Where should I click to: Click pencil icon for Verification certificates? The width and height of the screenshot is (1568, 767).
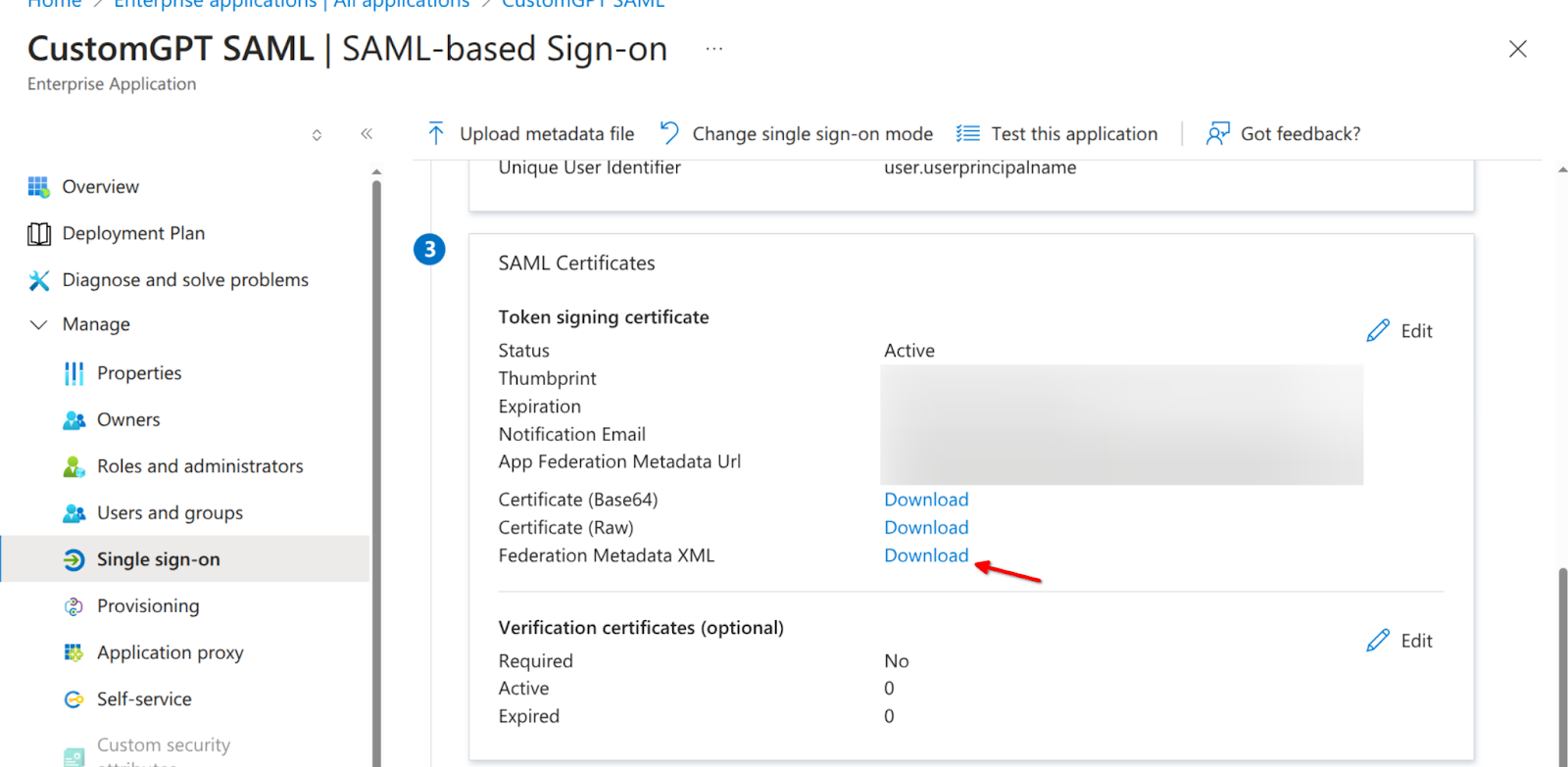point(1378,641)
